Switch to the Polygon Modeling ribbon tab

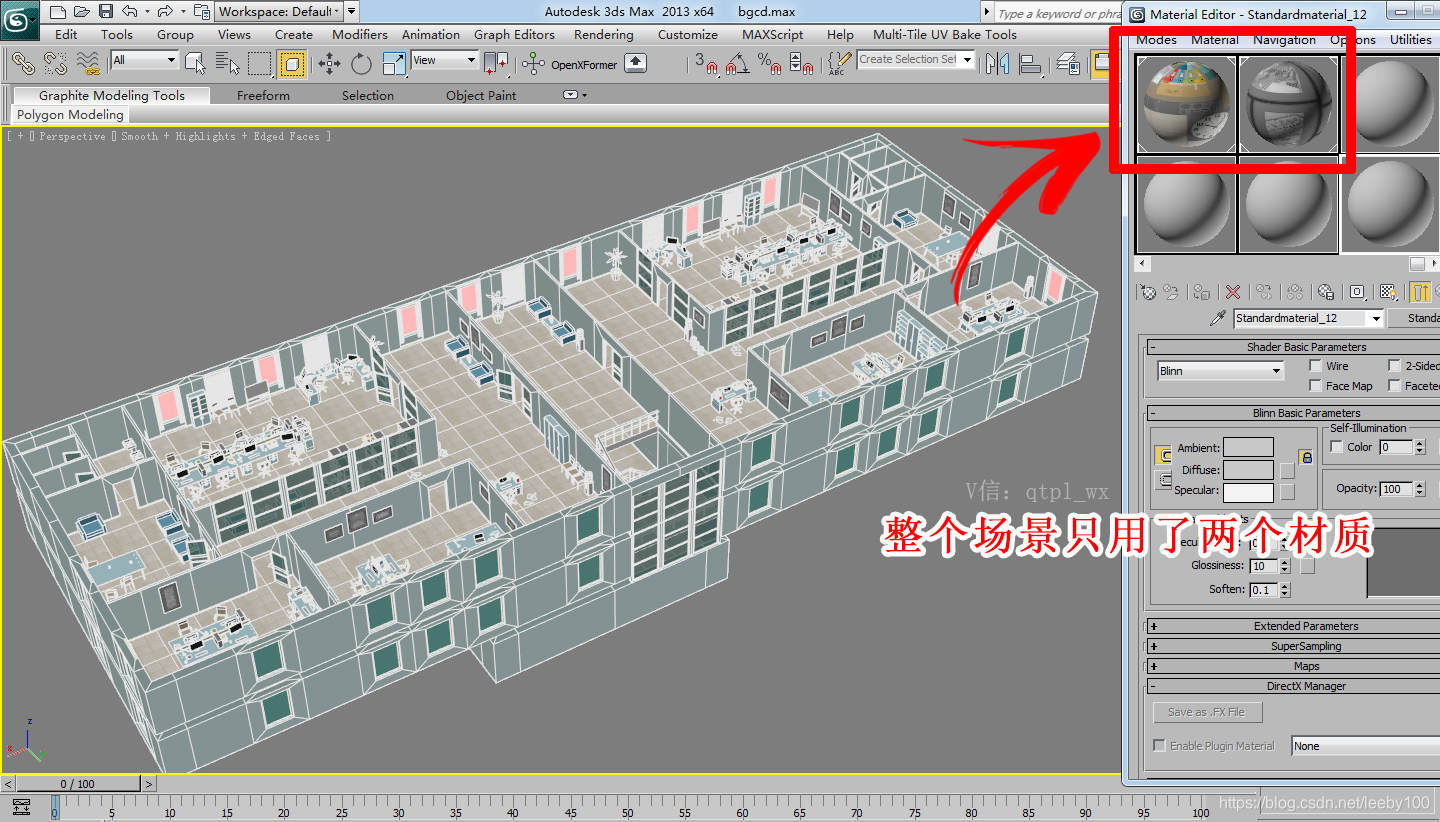pyautogui.click(x=70, y=114)
